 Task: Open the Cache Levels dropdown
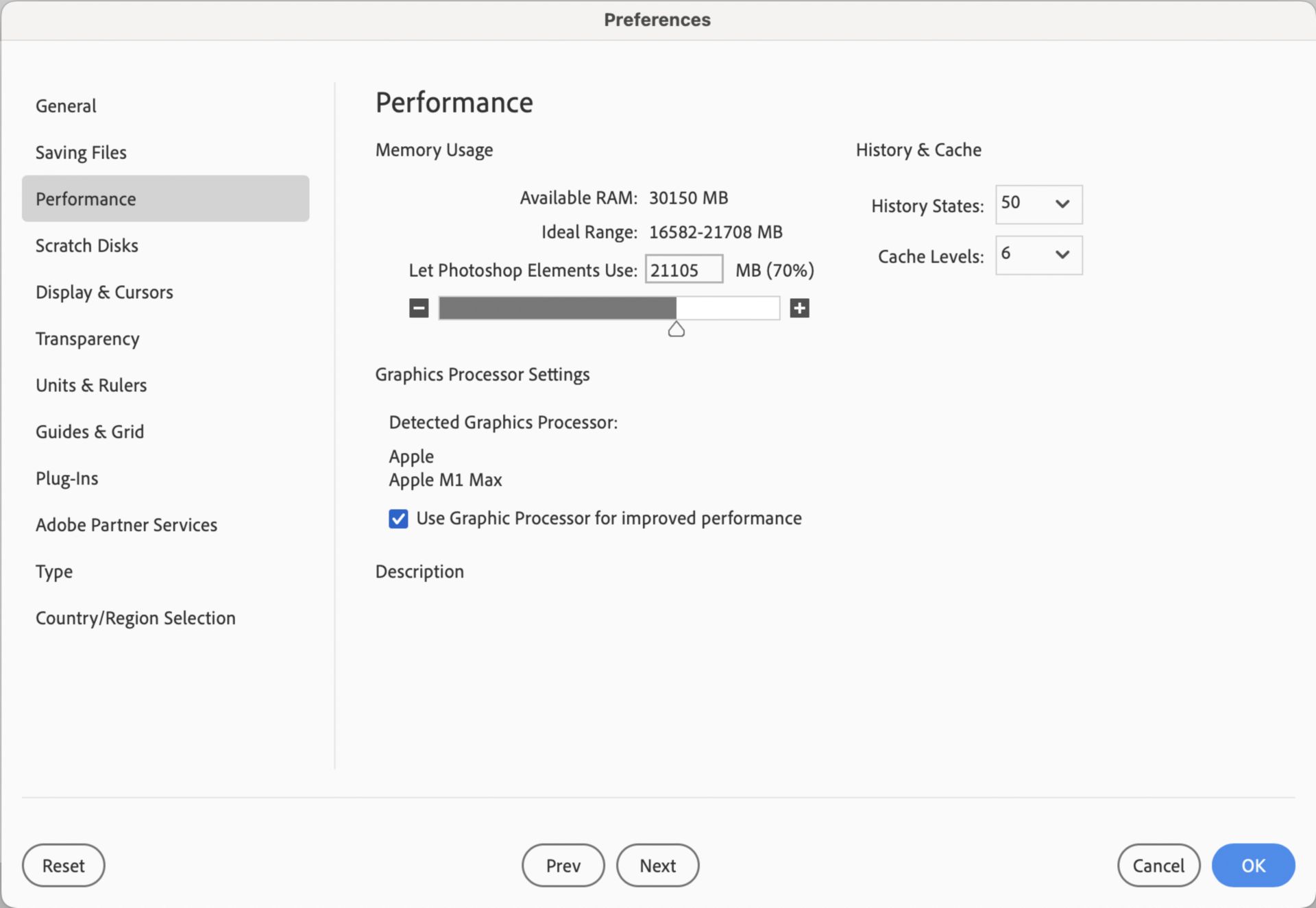point(1038,255)
